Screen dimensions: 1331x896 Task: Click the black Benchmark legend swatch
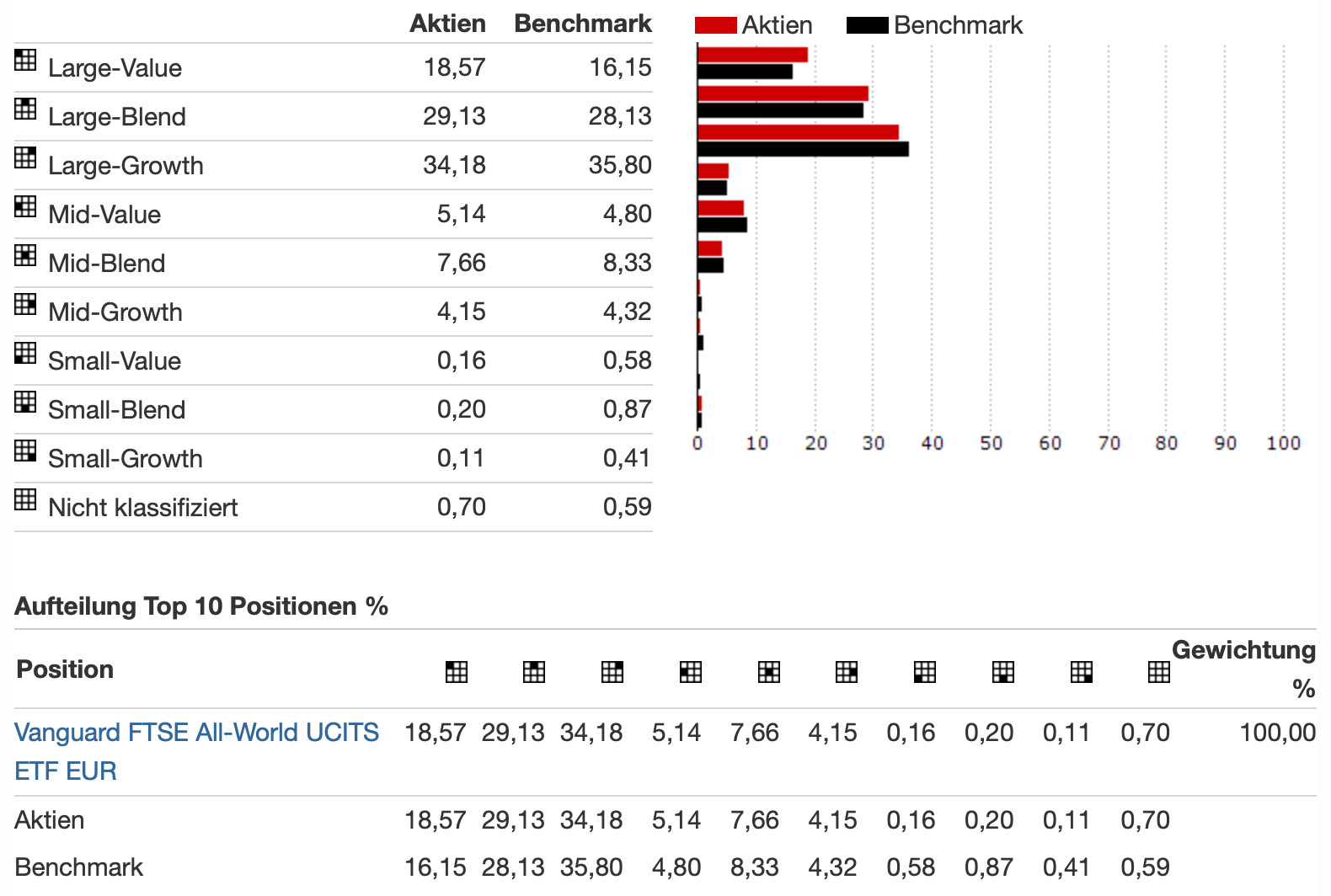point(867,25)
